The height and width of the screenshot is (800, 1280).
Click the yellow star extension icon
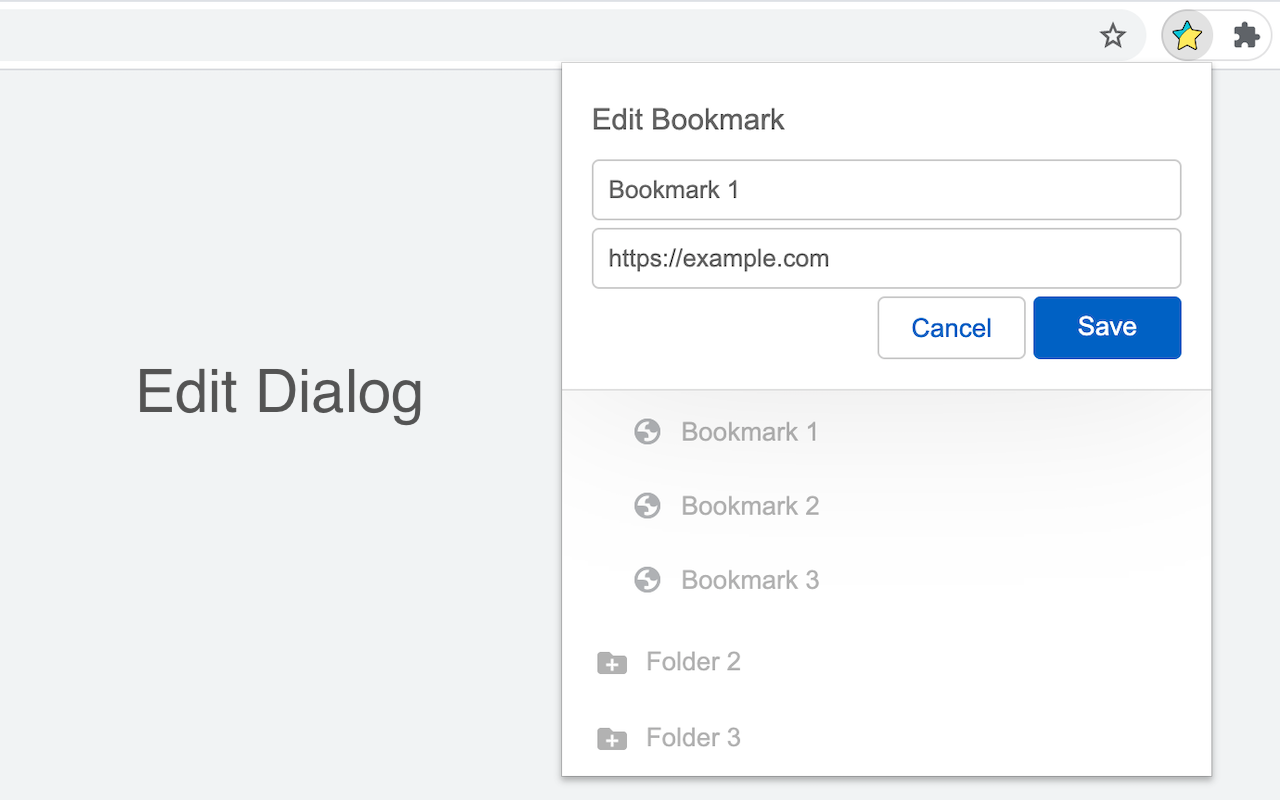(1187, 35)
